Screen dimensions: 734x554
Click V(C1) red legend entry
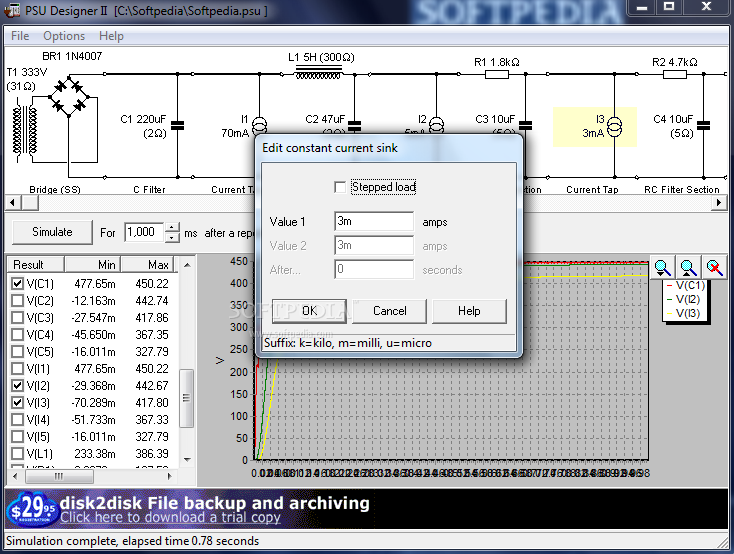click(x=686, y=285)
